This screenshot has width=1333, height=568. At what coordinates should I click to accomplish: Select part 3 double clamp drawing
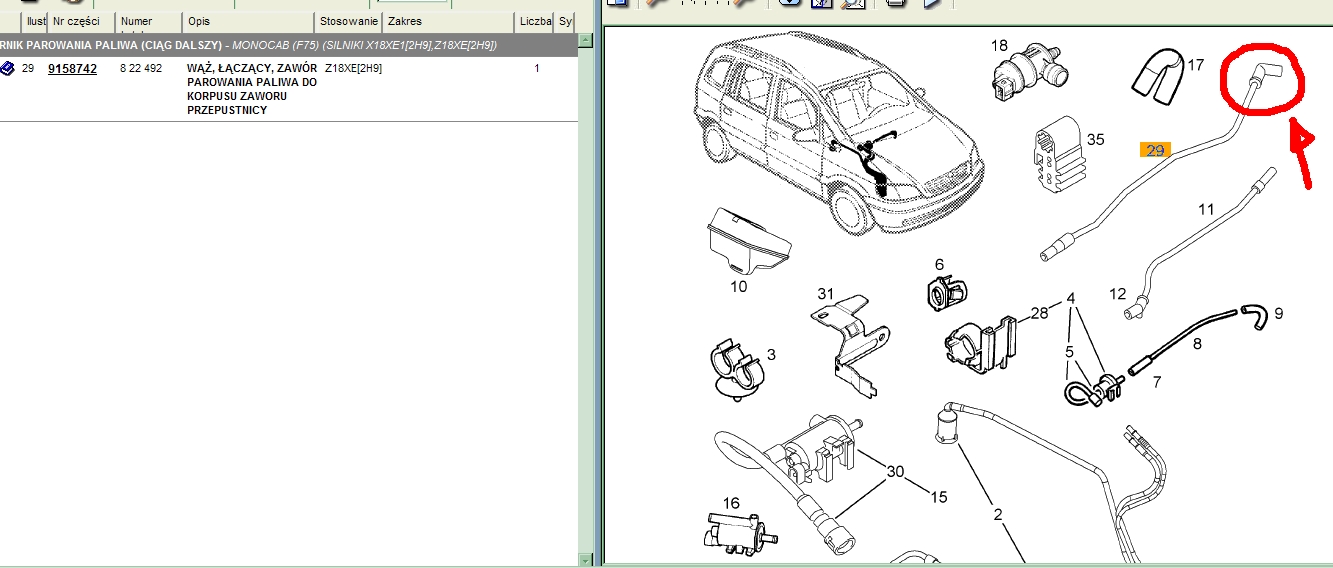point(736,368)
